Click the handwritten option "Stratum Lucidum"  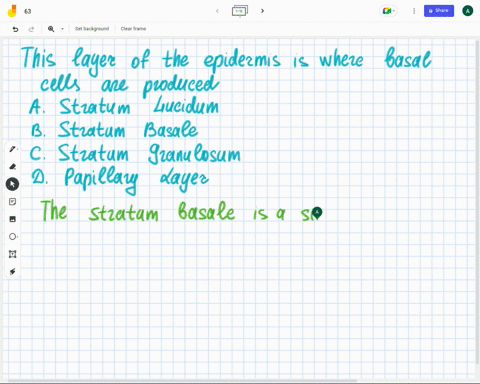click(x=139, y=106)
